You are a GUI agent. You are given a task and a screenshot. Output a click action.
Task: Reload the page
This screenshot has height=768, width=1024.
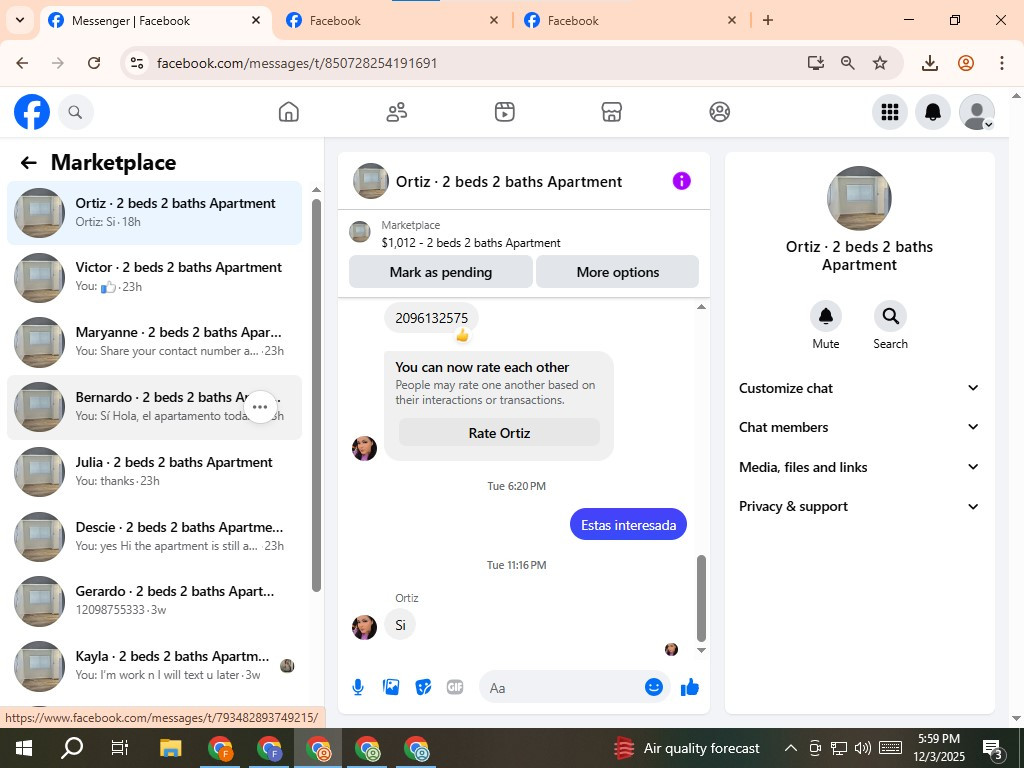pyautogui.click(x=94, y=63)
